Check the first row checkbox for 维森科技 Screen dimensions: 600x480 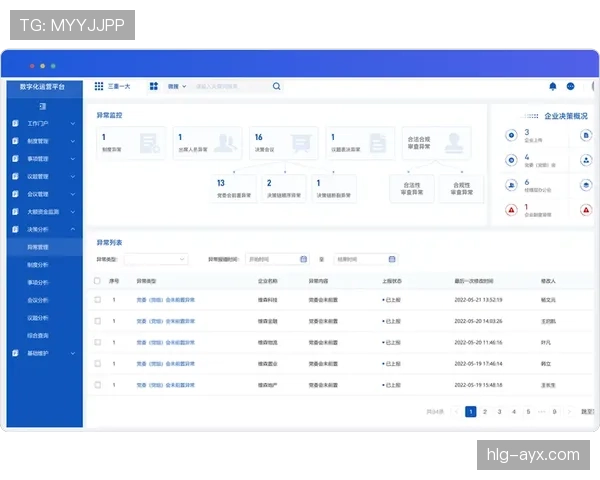(97, 300)
